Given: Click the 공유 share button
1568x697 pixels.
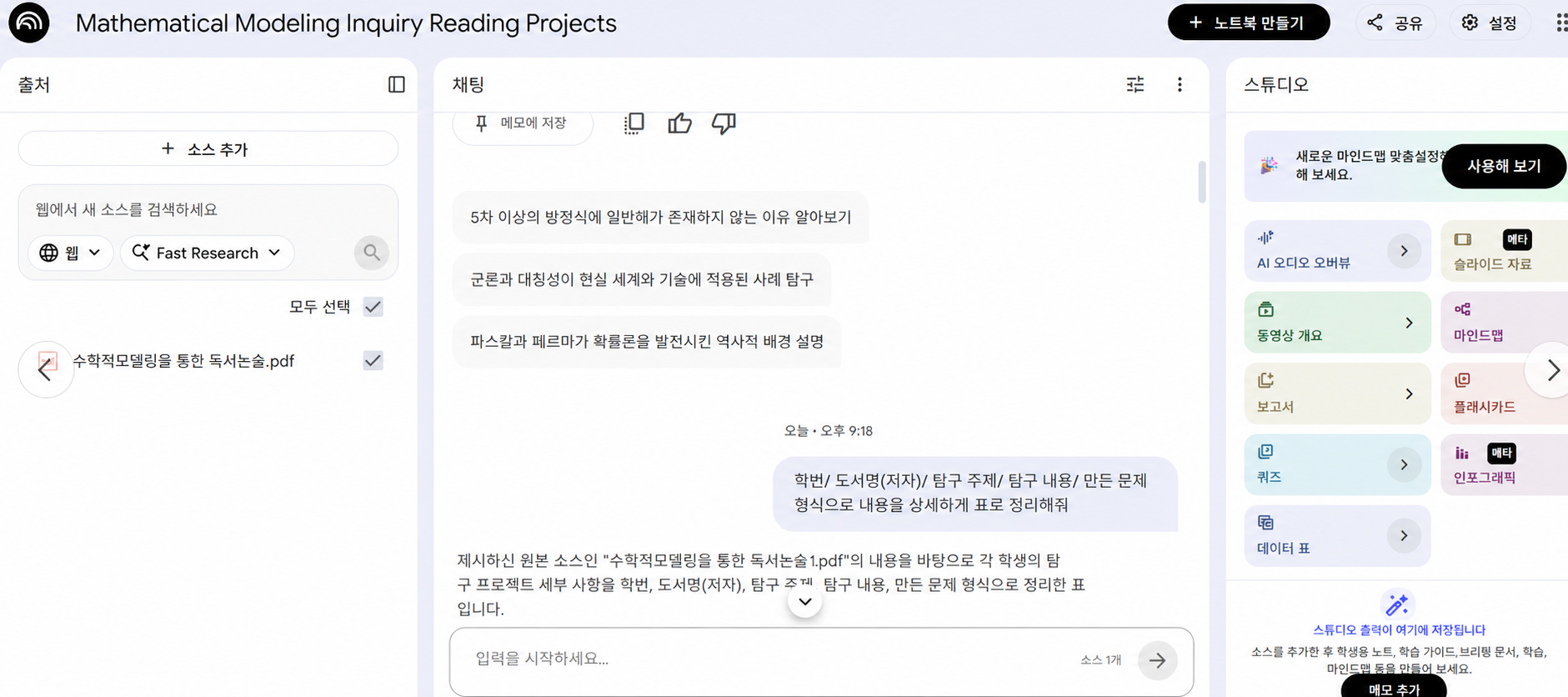Looking at the screenshot, I should [1395, 23].
